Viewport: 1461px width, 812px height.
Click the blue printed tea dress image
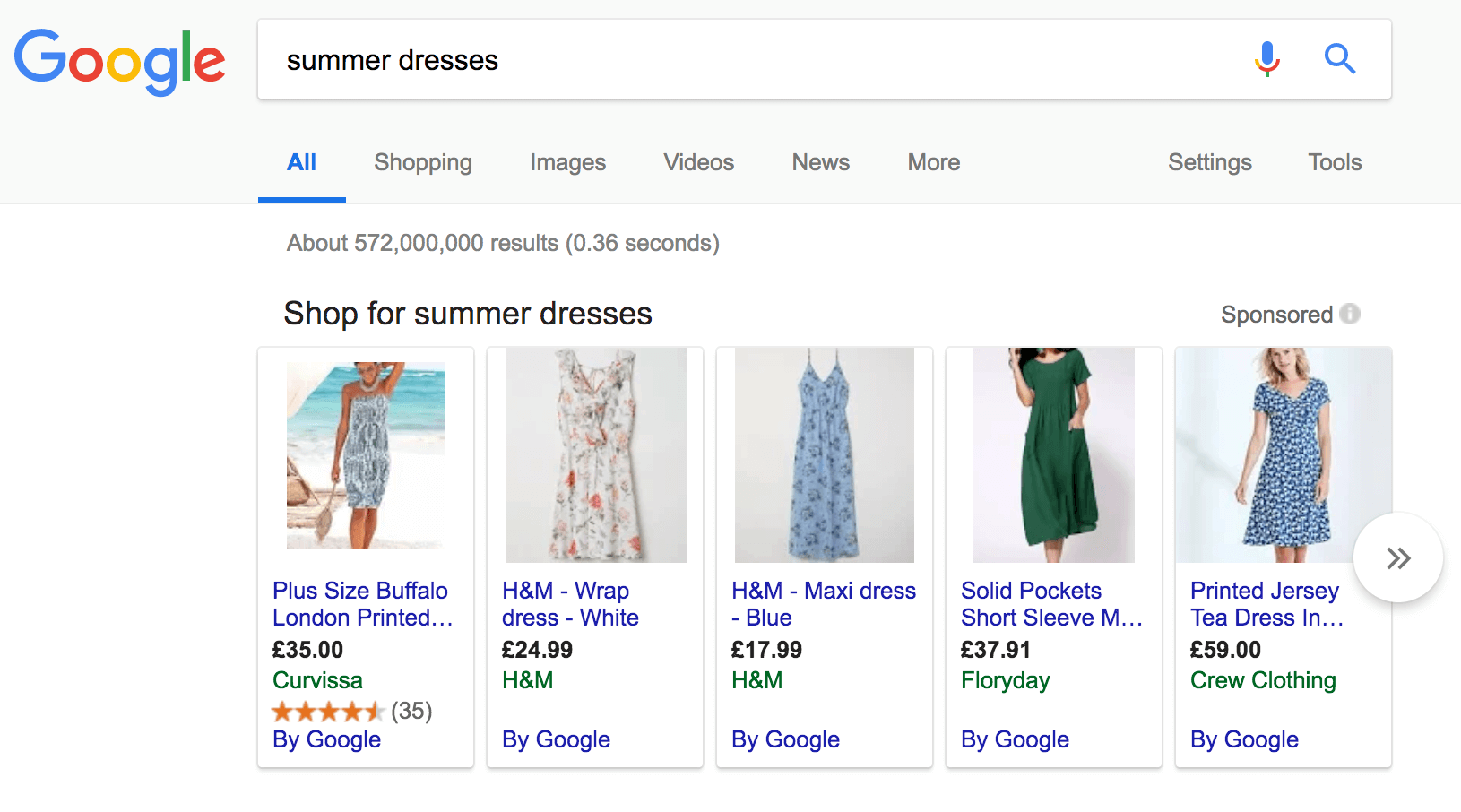1284,455
